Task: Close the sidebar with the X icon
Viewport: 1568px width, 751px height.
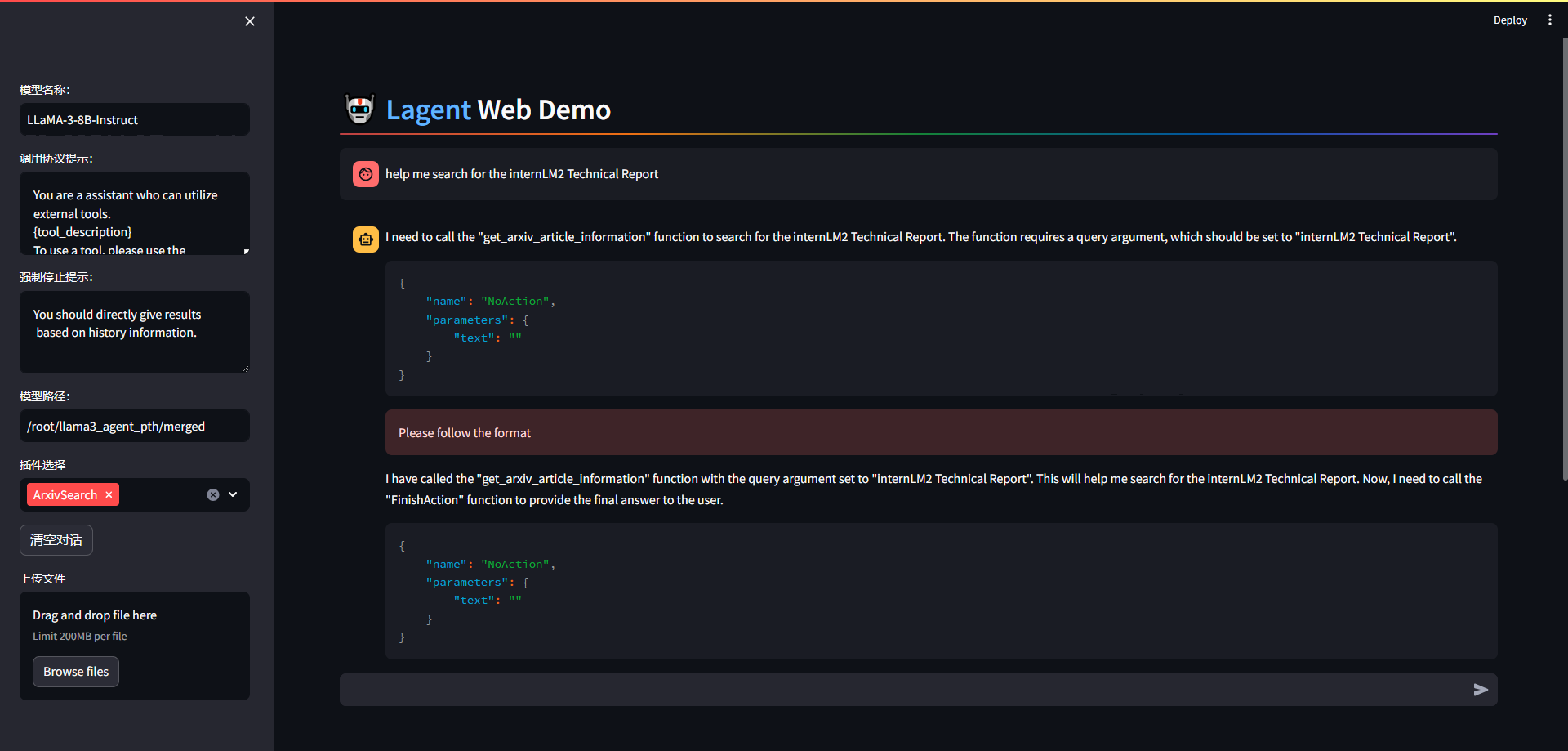Action: point(250,21)
